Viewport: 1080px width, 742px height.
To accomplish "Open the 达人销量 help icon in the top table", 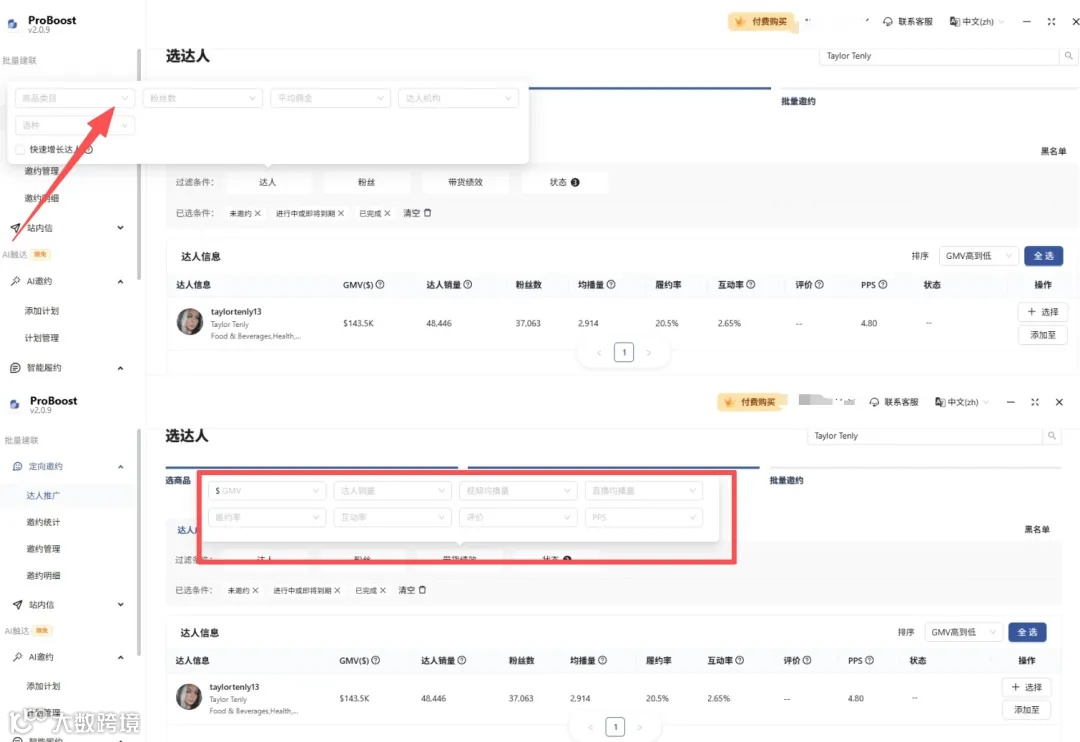I will 468,285.
